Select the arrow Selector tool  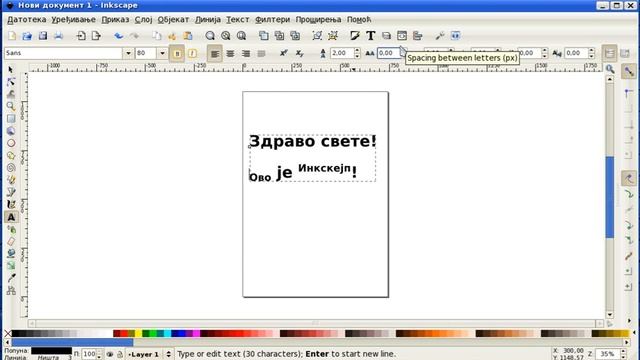pyautogui.click(x=11, y=70)
